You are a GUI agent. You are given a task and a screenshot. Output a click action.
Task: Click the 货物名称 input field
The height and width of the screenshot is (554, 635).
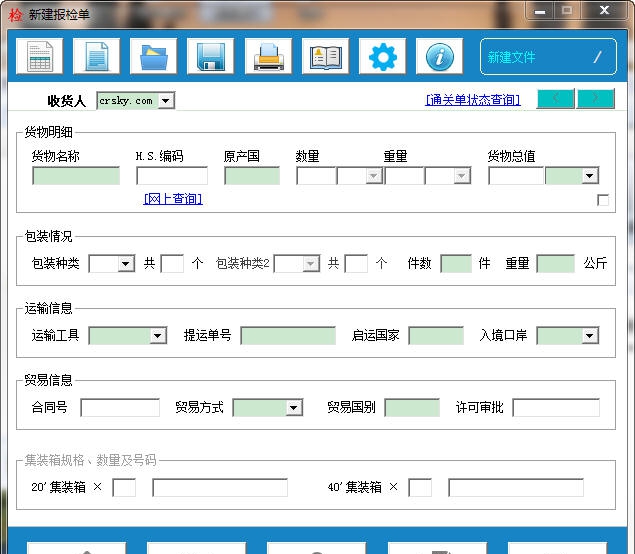click(x=76, y=176)
